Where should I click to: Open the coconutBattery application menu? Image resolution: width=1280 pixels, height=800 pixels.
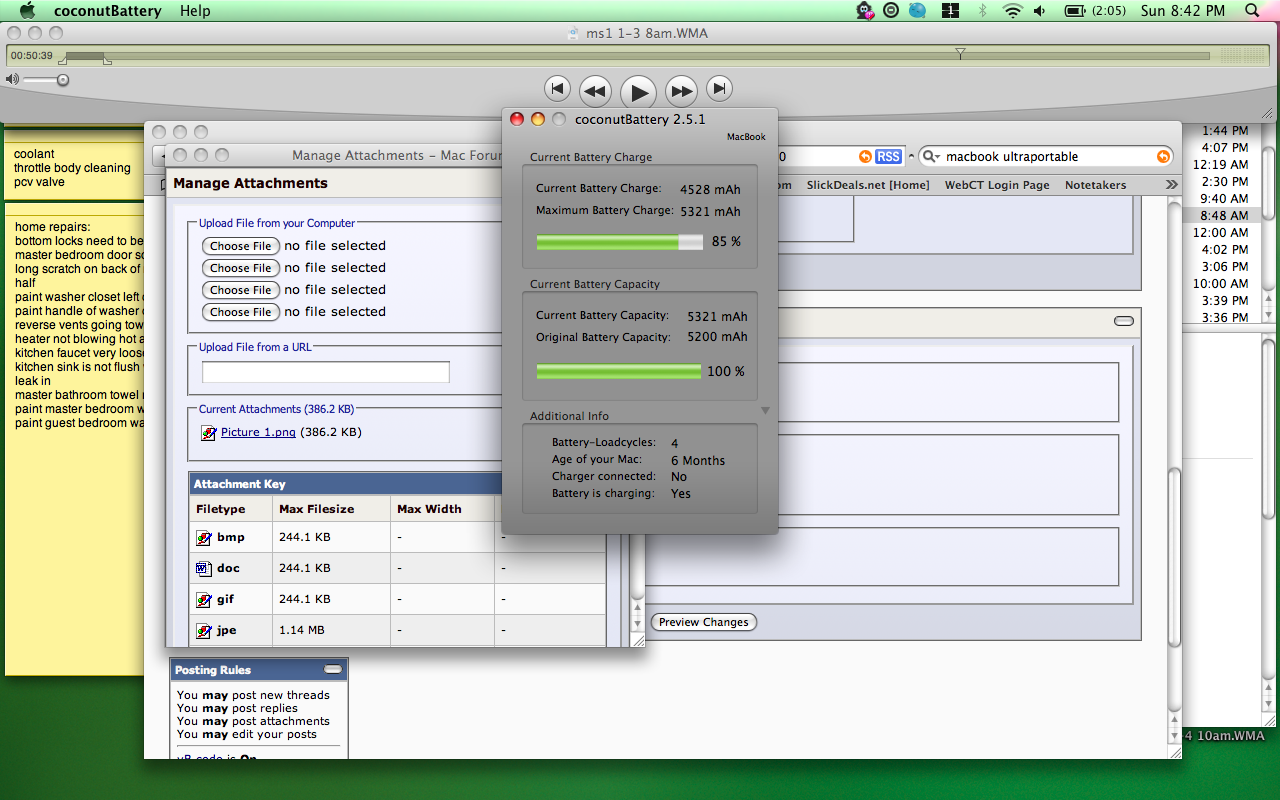click(108, 11)
